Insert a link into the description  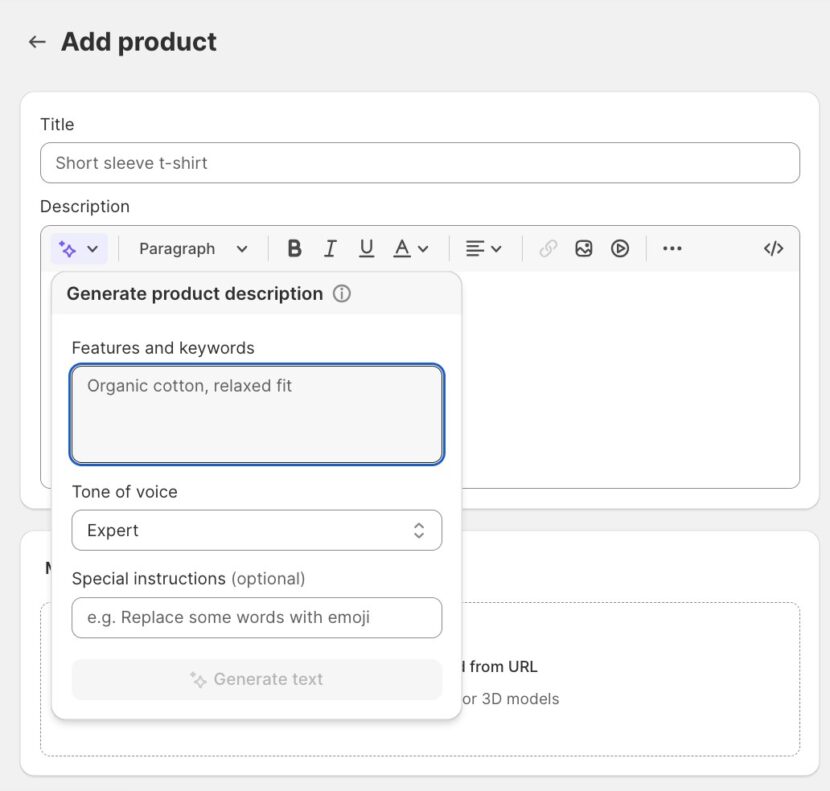point(548,248)
